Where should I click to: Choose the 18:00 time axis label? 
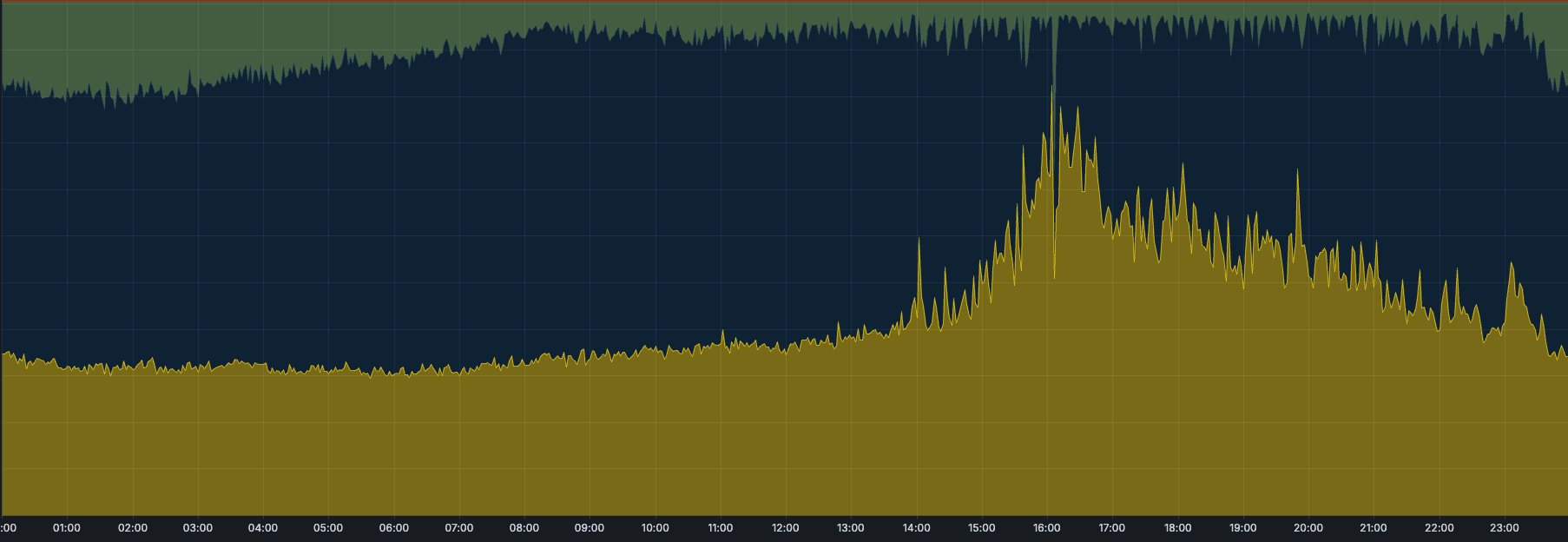pos(1177,528)
